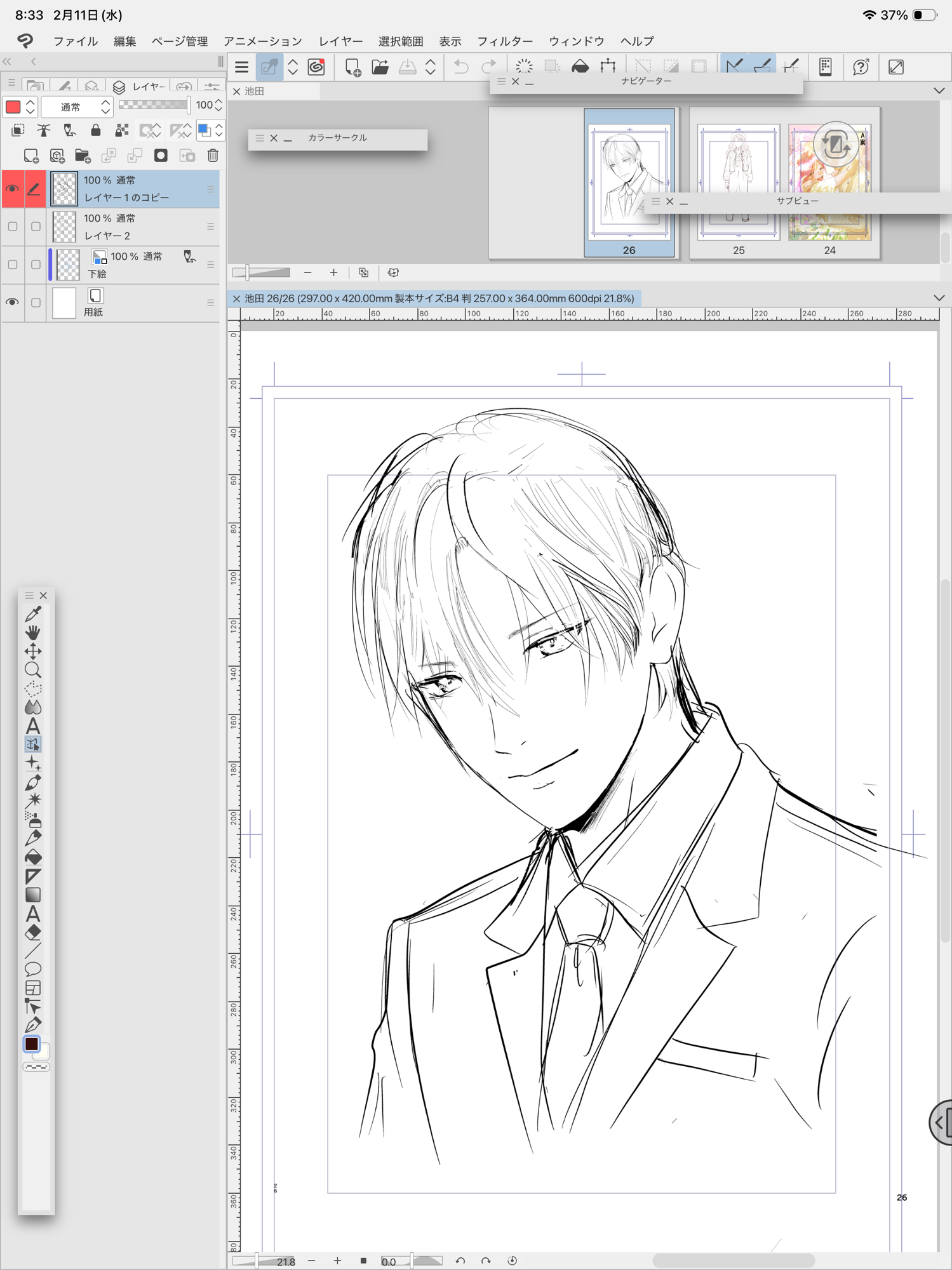Screen dimensions: 952x1270
Task: Create a new layer folder
Action: pos(83,156)
